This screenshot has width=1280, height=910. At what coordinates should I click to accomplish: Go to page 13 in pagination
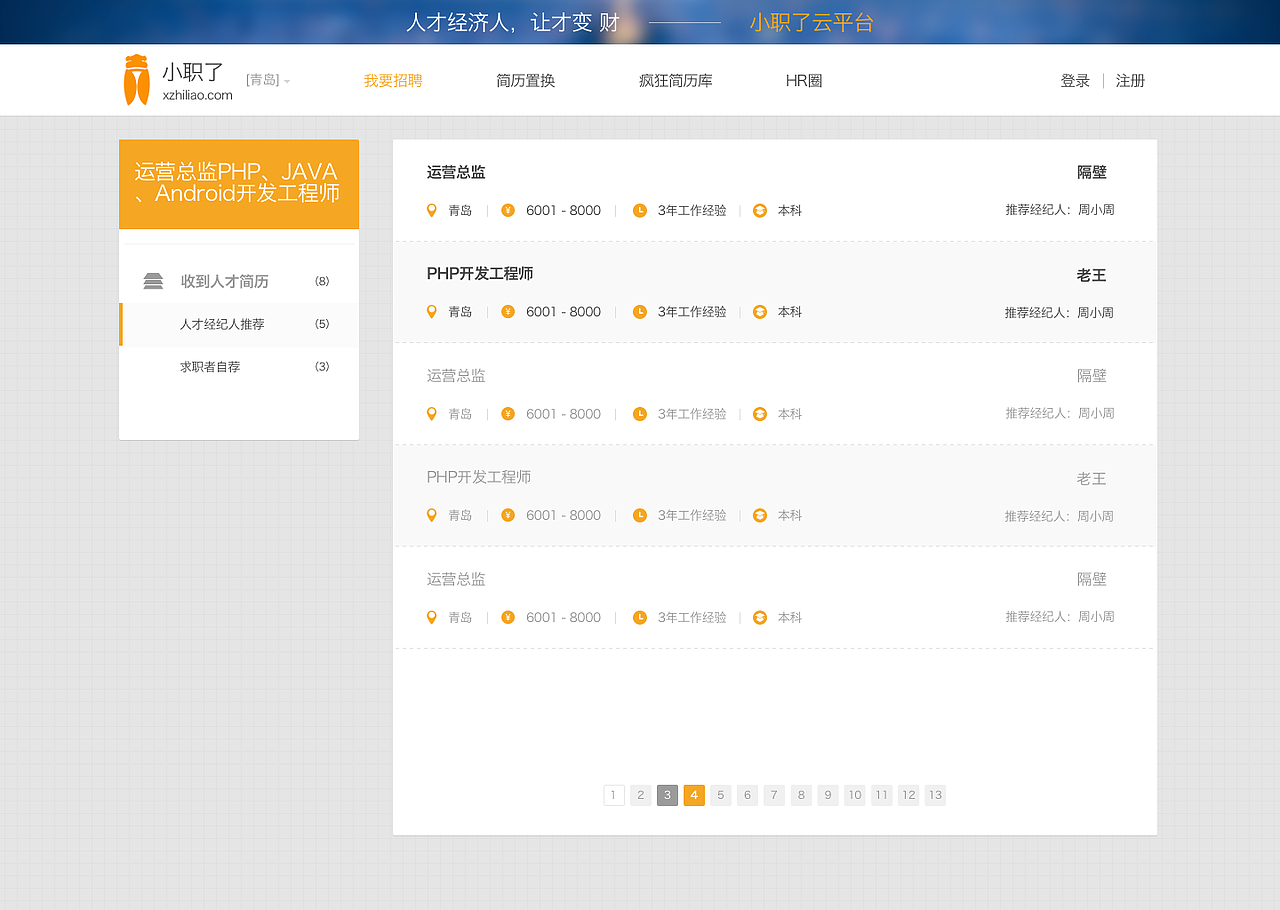(935, 795)
